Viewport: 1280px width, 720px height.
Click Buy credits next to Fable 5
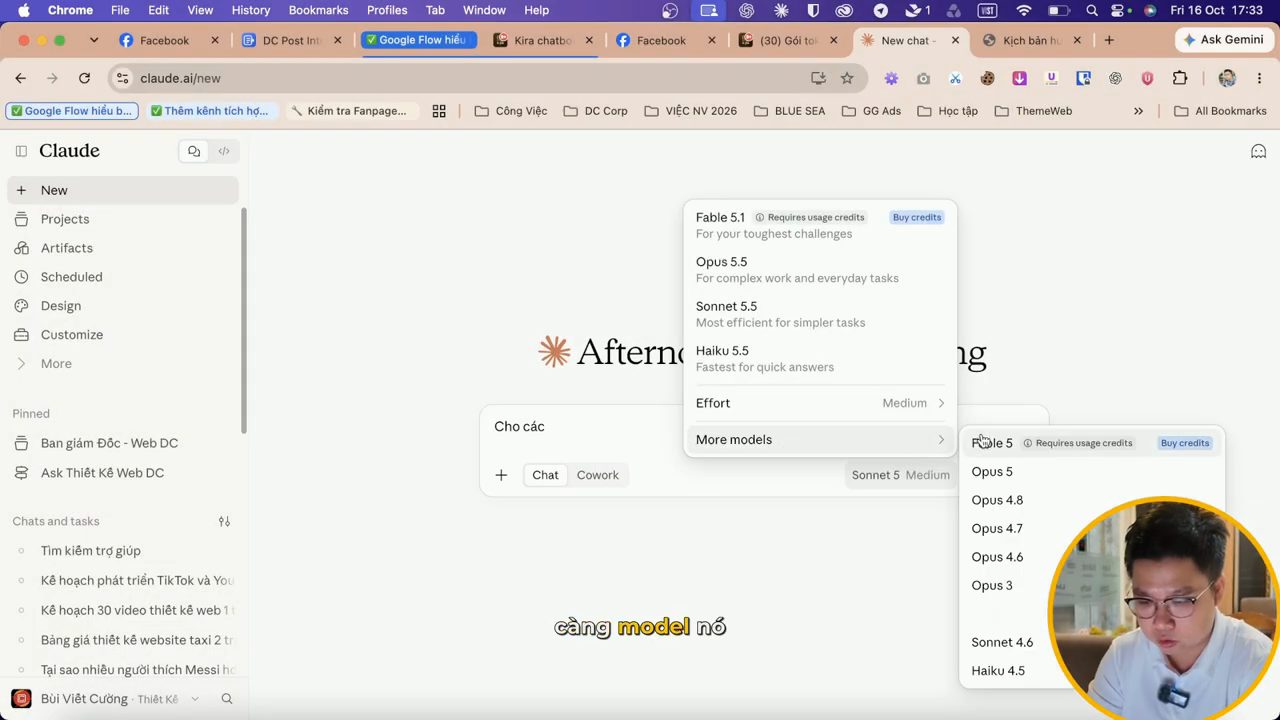click(x=1185, y=443)
